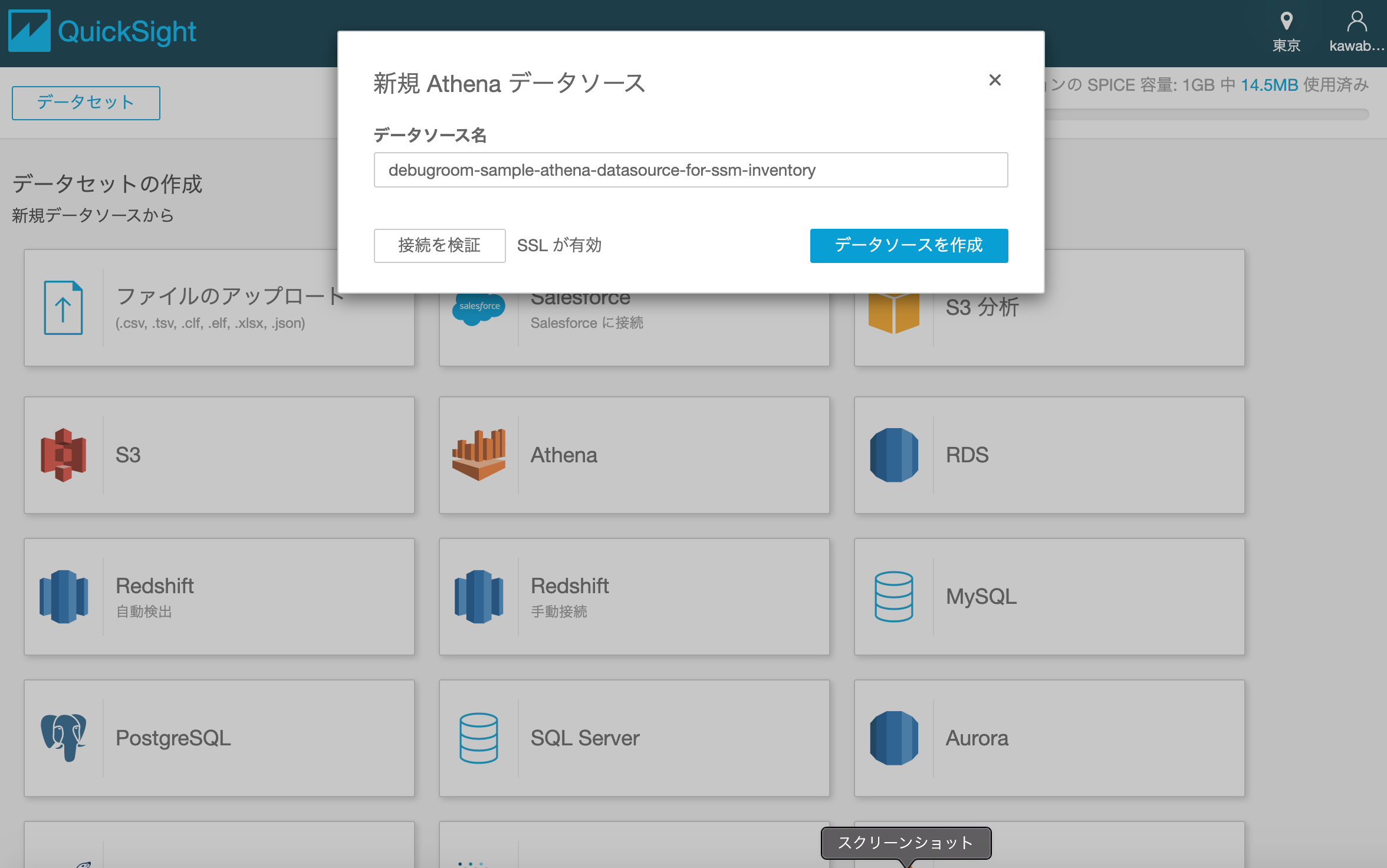Click the Athena orange icon

coord(479,455)
